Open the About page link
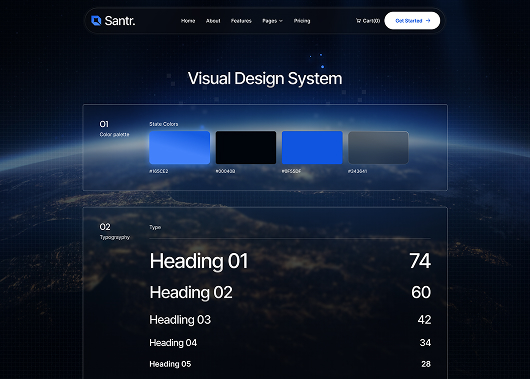The image size is (530, 379). pos(213,21)
